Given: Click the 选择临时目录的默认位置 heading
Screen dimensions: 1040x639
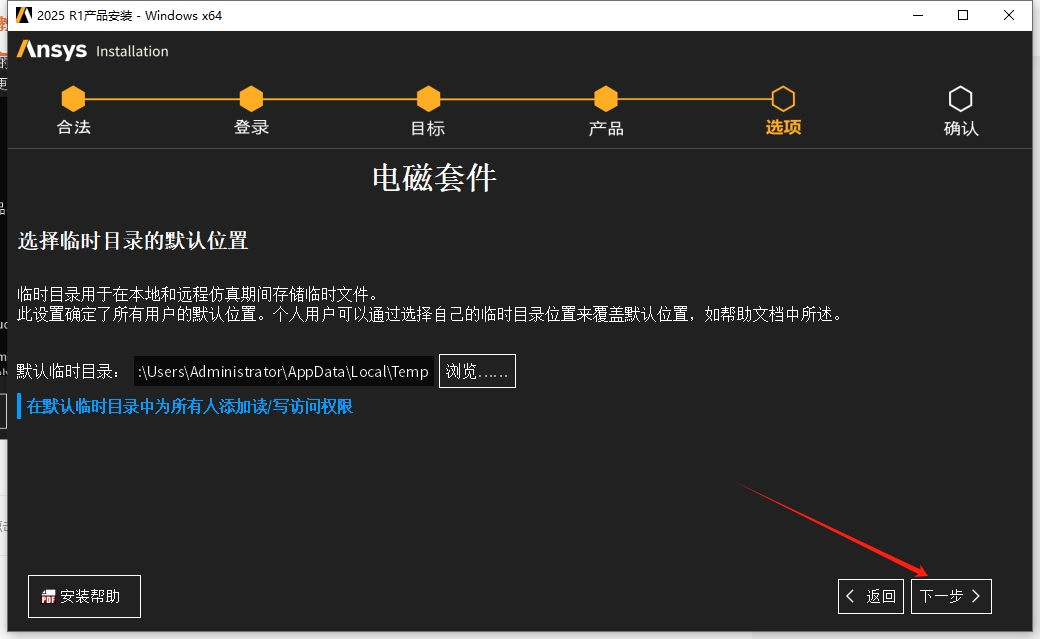Looking at the screenshot, I should point(133,240).
